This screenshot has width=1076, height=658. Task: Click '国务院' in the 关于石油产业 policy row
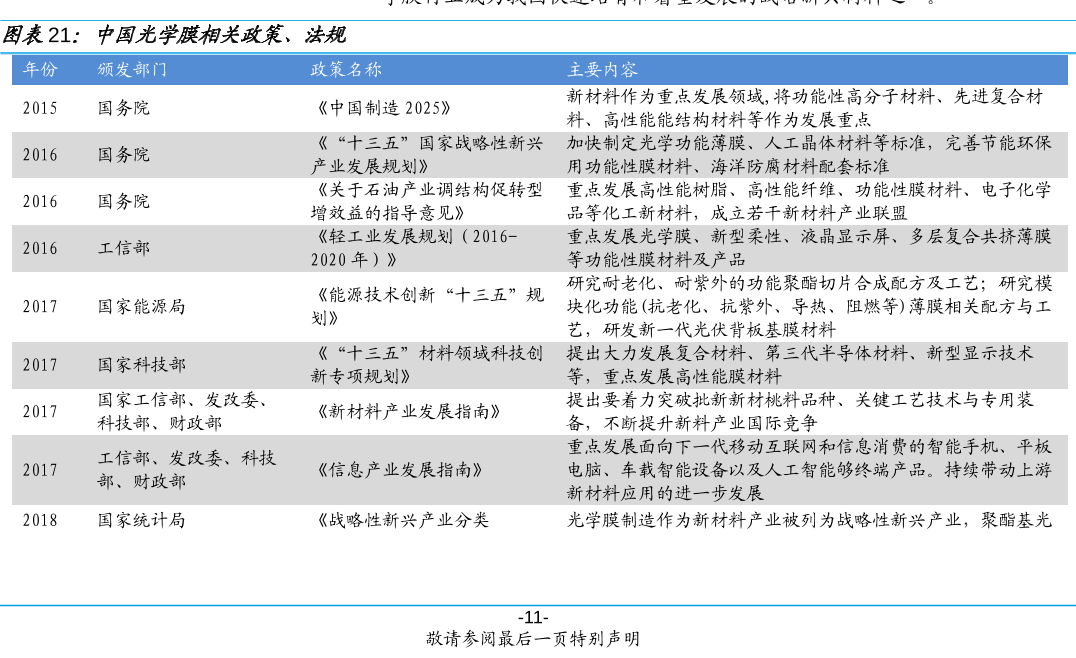click(x=124, y=201)
